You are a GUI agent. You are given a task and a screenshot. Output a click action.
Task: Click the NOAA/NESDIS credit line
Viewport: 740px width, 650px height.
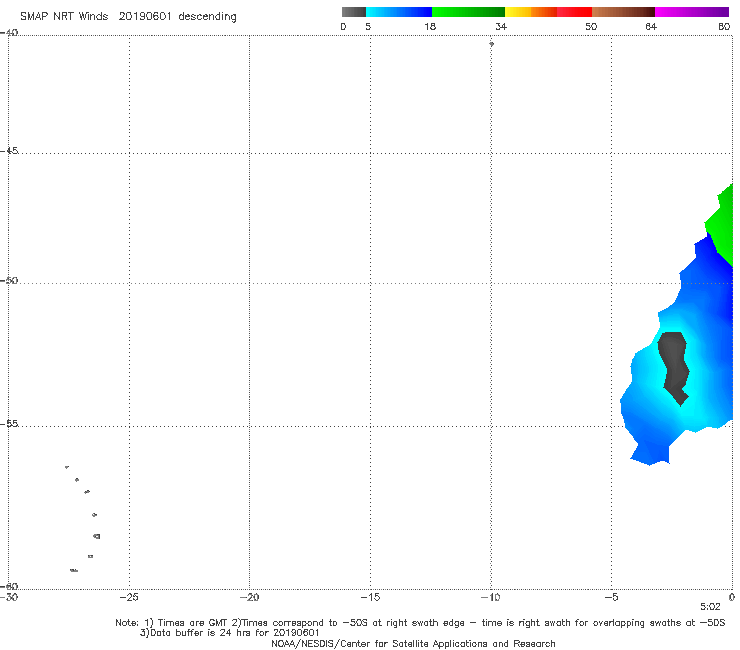tap(413, 644)
